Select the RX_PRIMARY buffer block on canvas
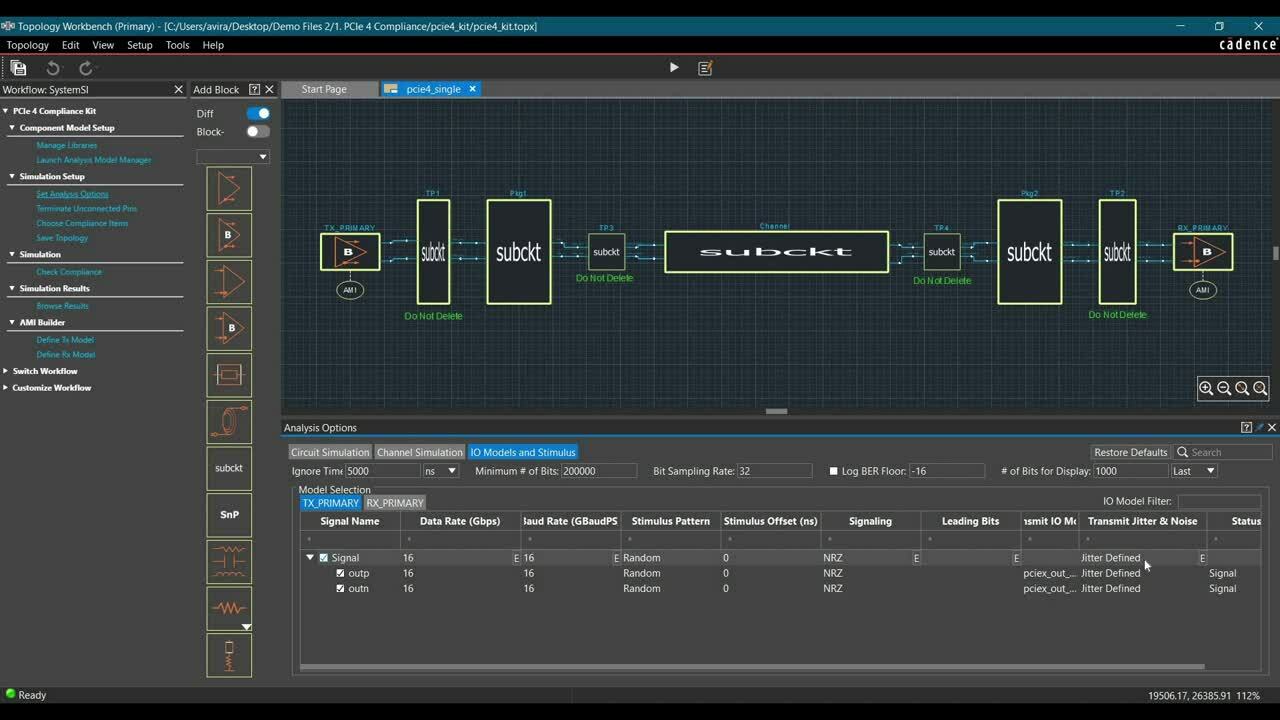This screenshot has width=1280, height=720. click(x=1203, y=252)
